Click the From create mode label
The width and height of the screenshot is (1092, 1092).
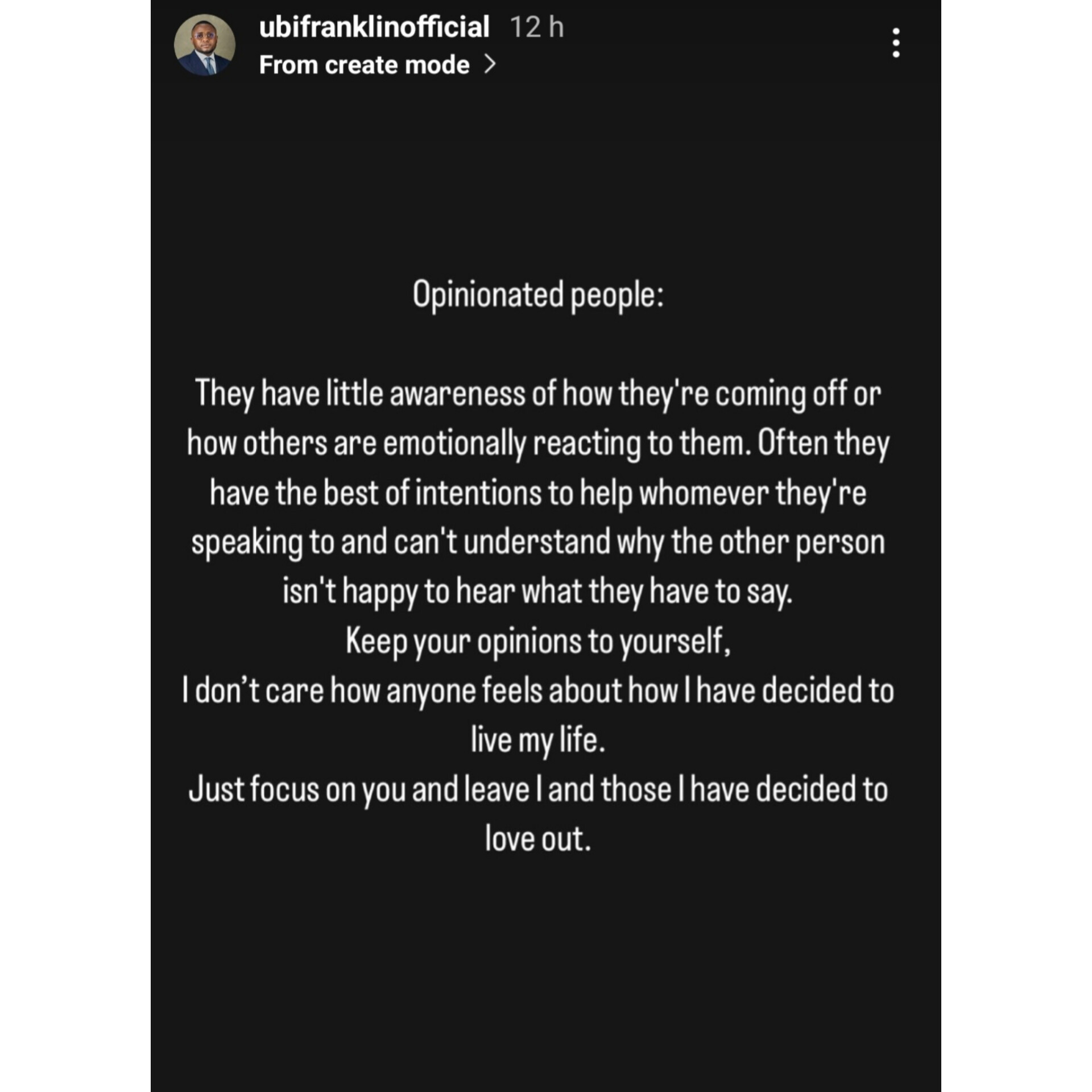(364, 65)
